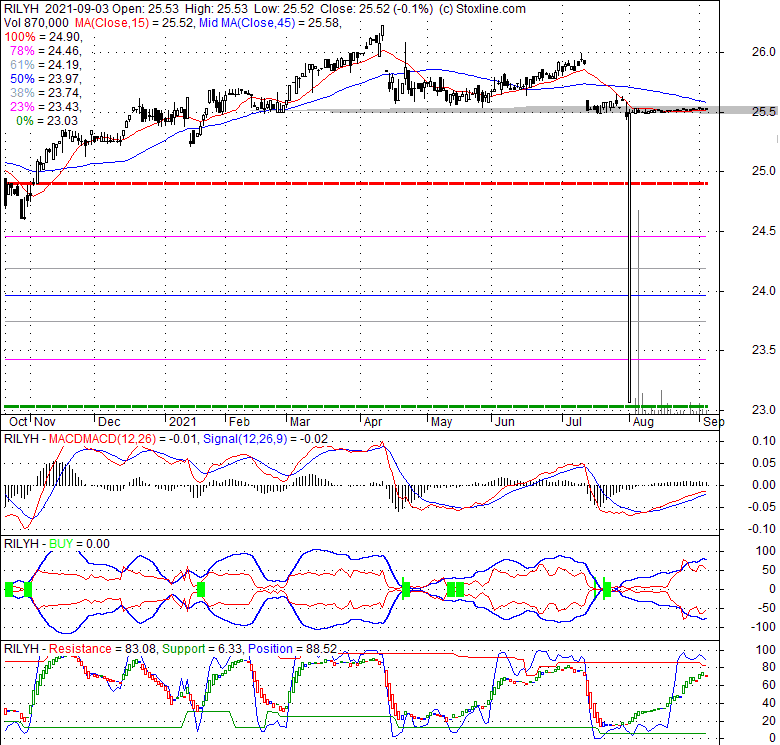Screen dimensions: 780x745
Task: Click the Close: 25.52 (-0.1%) value
Action: click(377, 9)
